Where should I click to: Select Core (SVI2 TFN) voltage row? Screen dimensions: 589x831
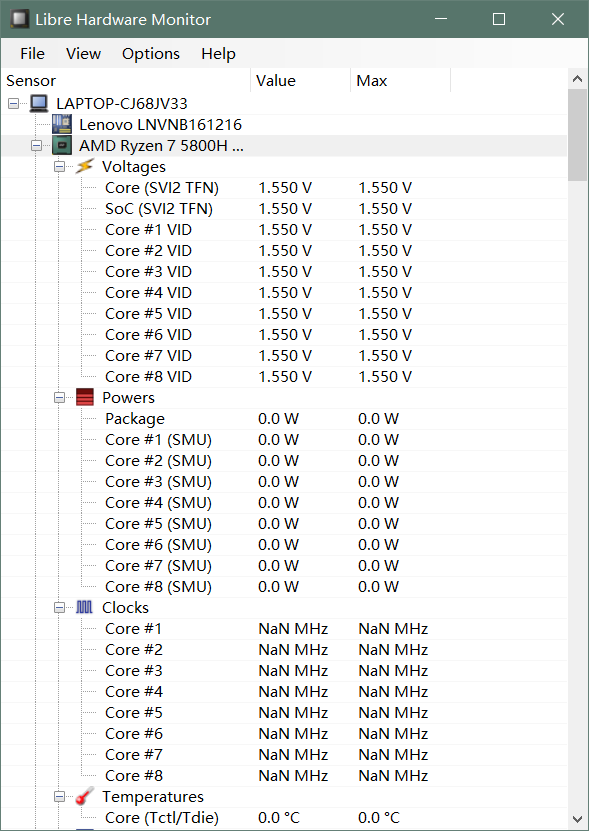[x=284, y=188]
